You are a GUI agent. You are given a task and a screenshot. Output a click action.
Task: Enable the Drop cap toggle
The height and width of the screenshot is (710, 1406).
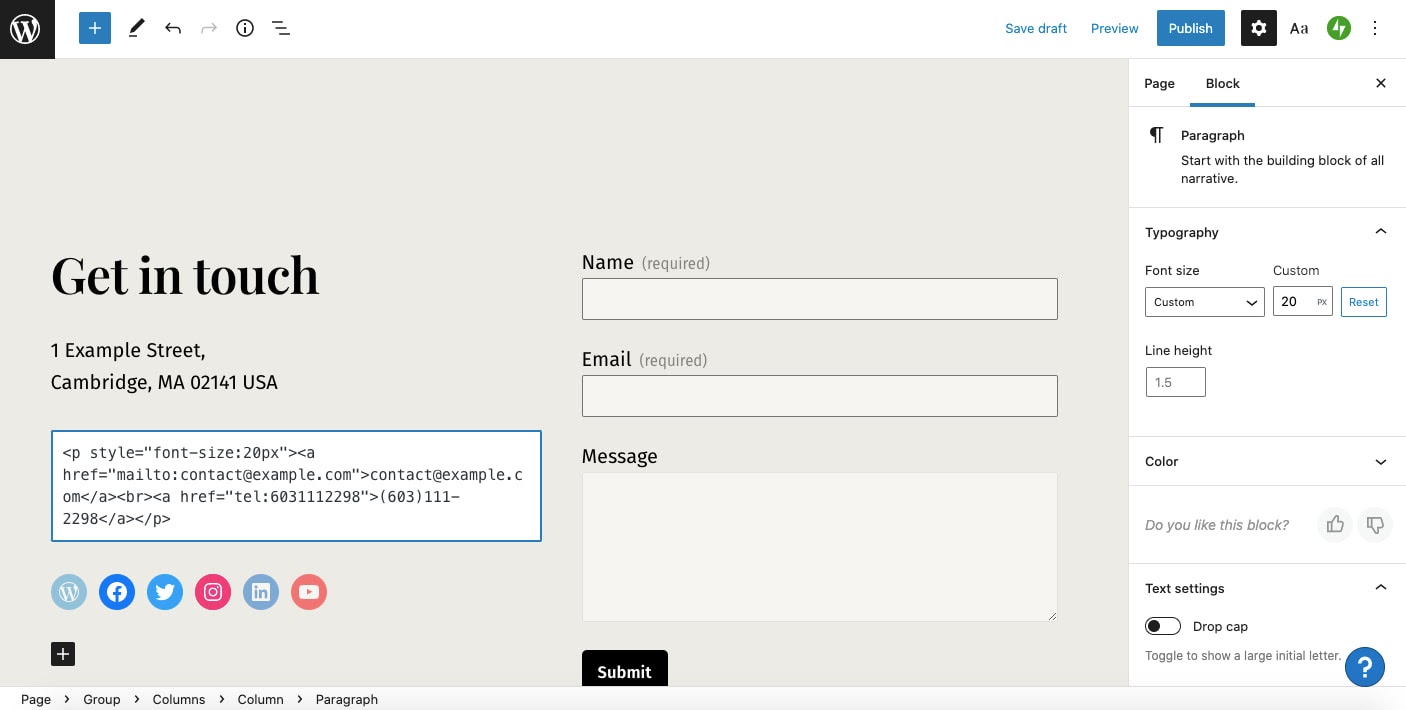pyautogui.click(x=1163, y=626)
